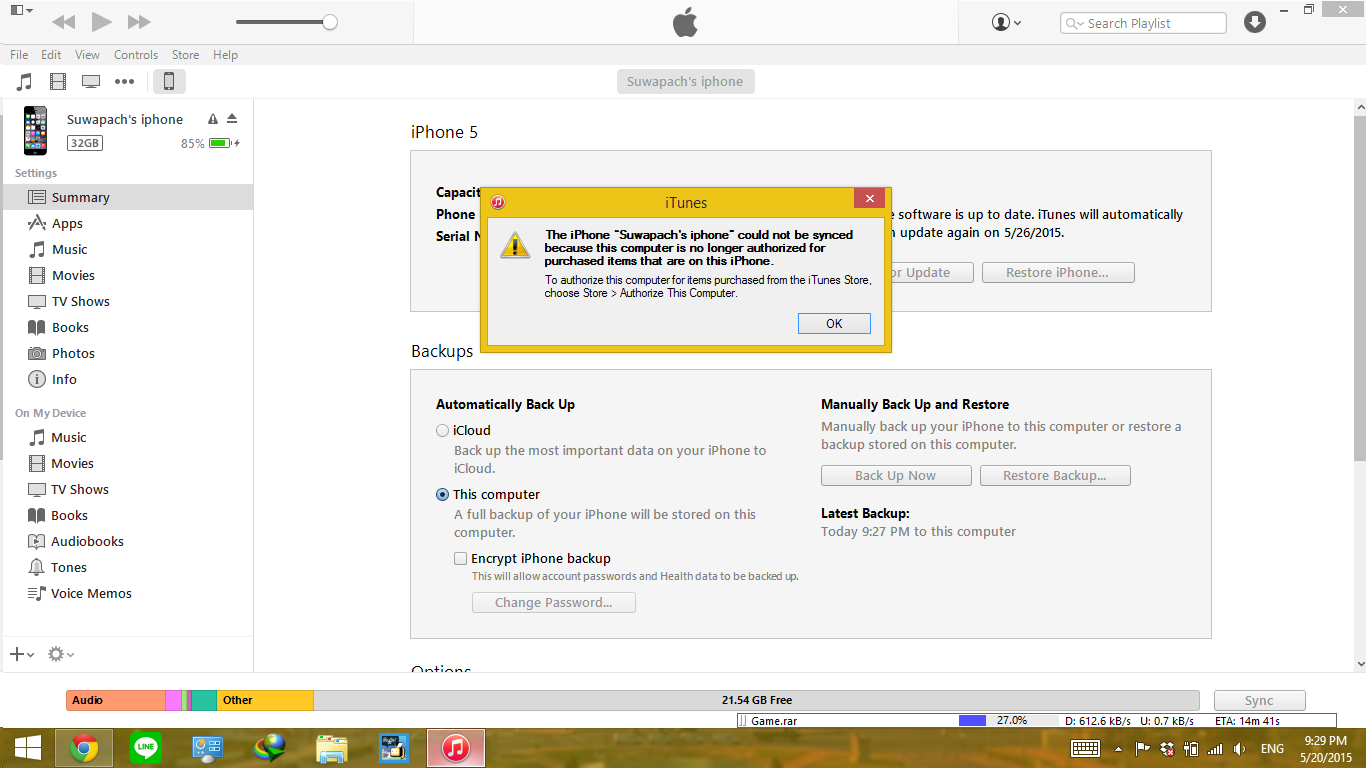Click the Restore Backup... button

pyautogui.click(x=1055, y=475)
